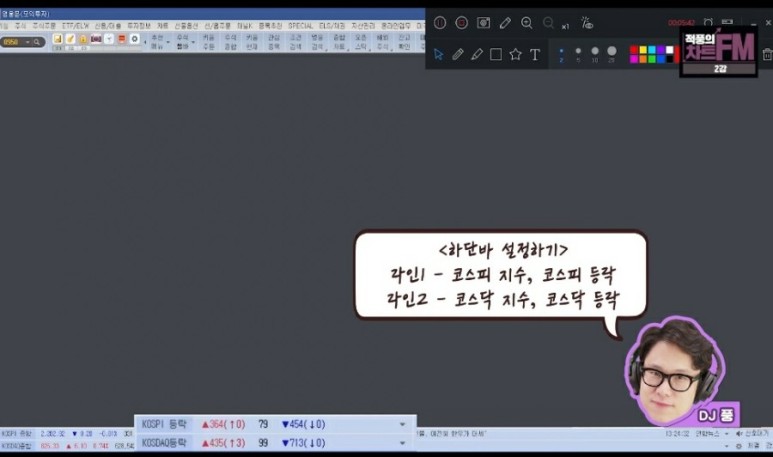
Task: Pick the yellow color swatch
Action: click(643, 50)
